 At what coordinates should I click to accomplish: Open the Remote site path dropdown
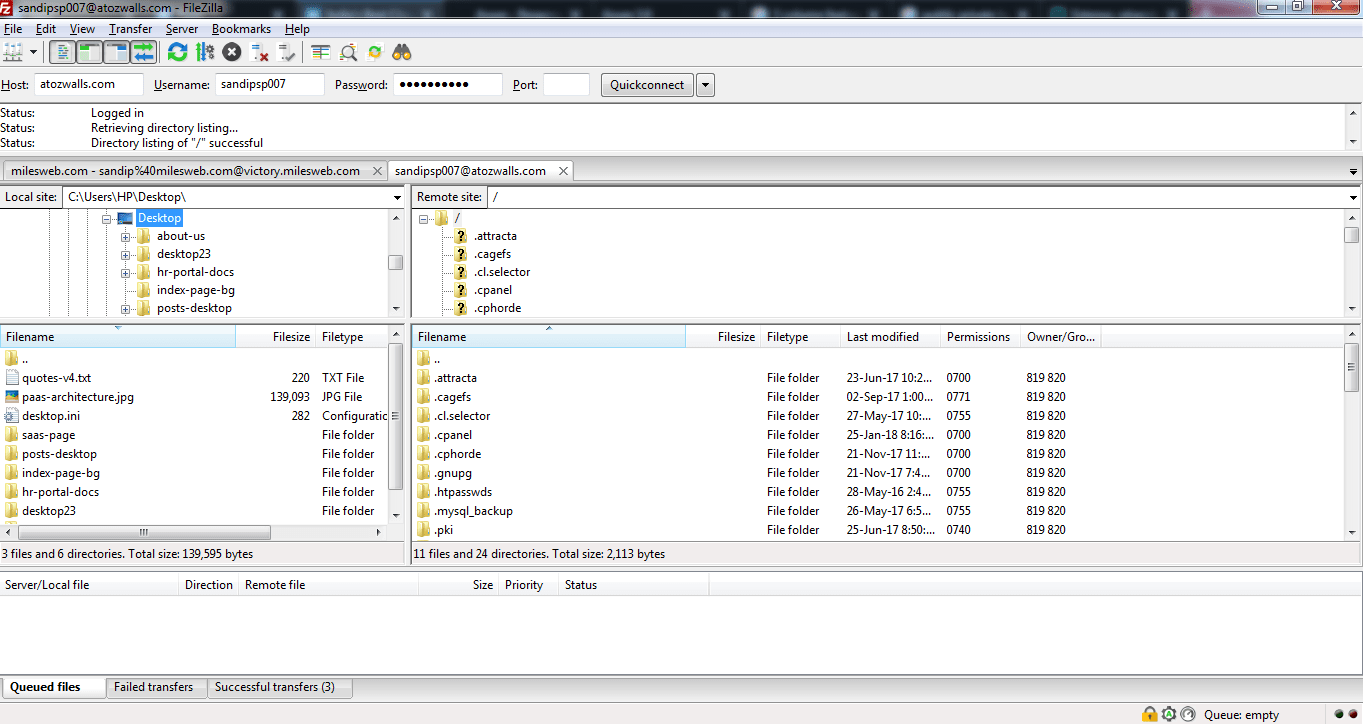[1353, 198]
